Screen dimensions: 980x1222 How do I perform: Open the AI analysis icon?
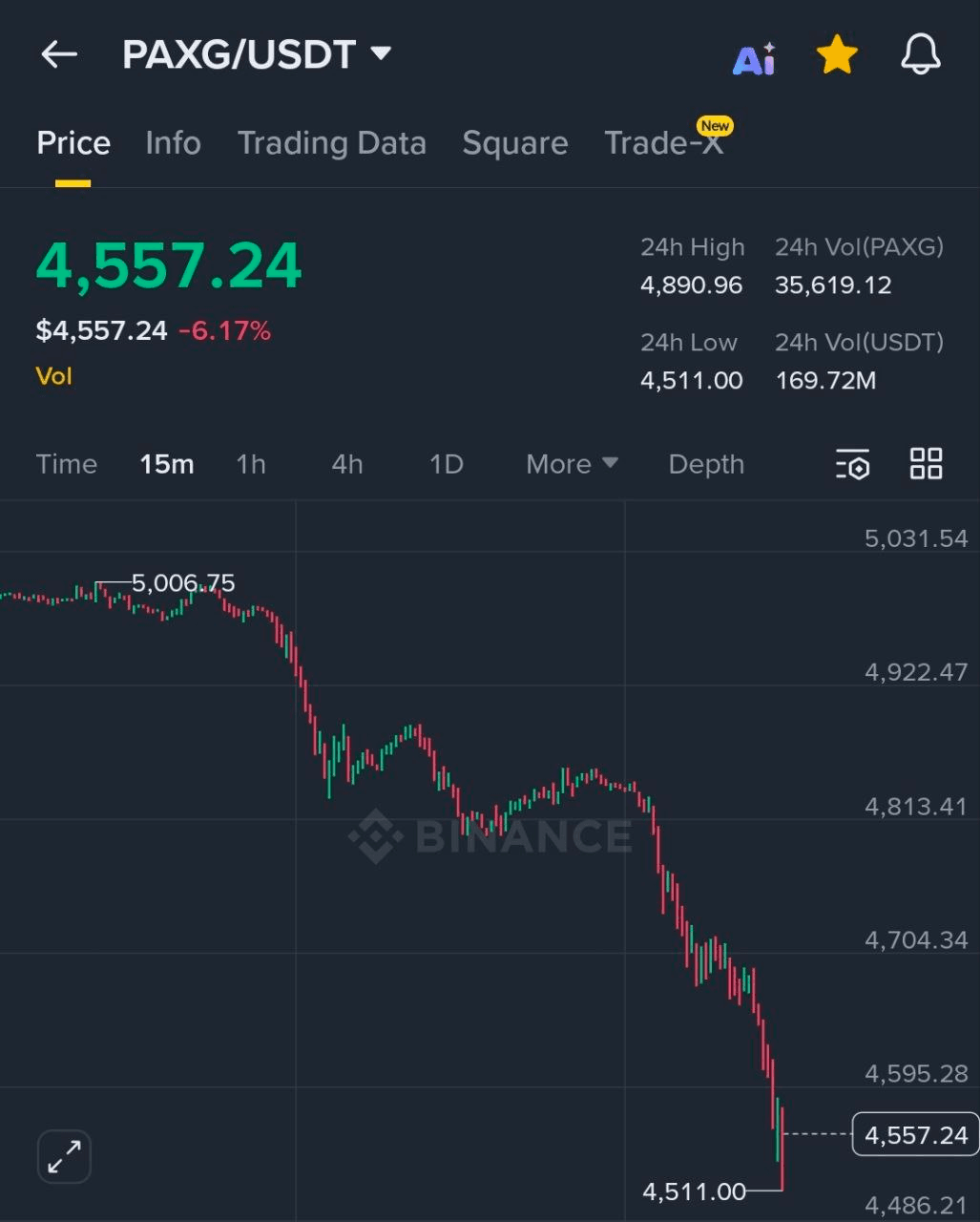click(x=754, y=59)
